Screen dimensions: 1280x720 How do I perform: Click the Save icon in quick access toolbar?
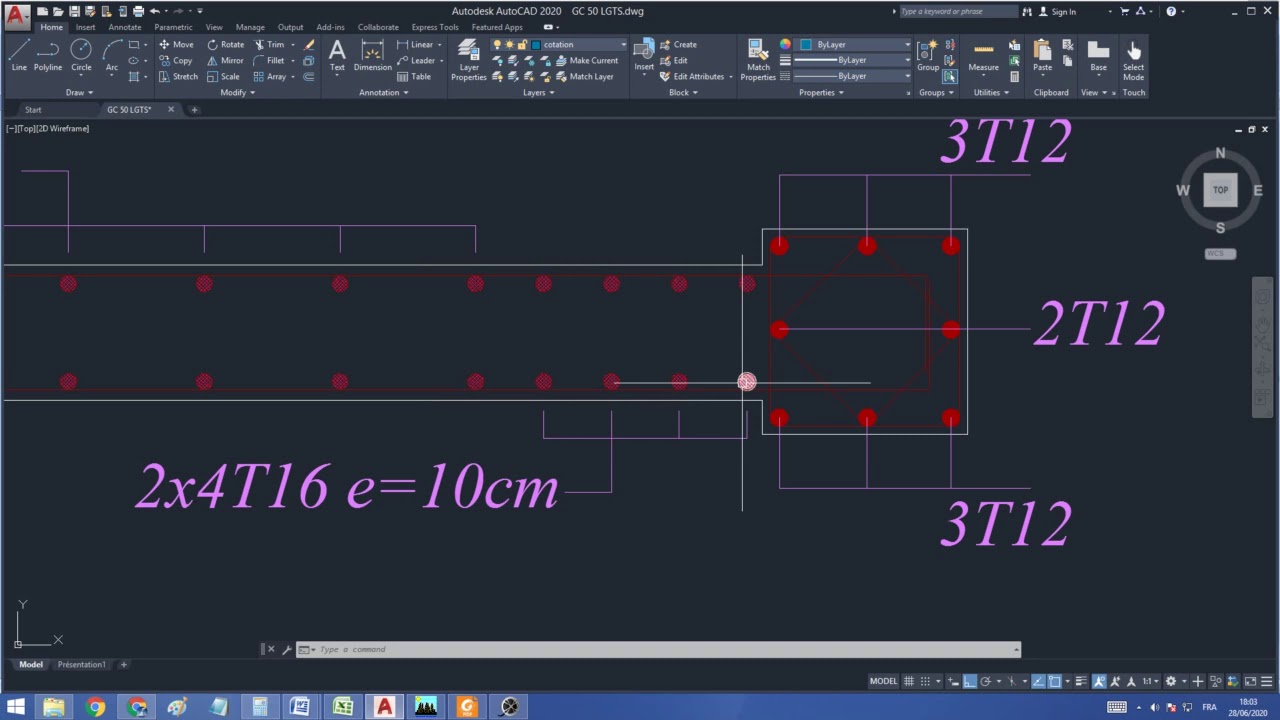(74, 11)
